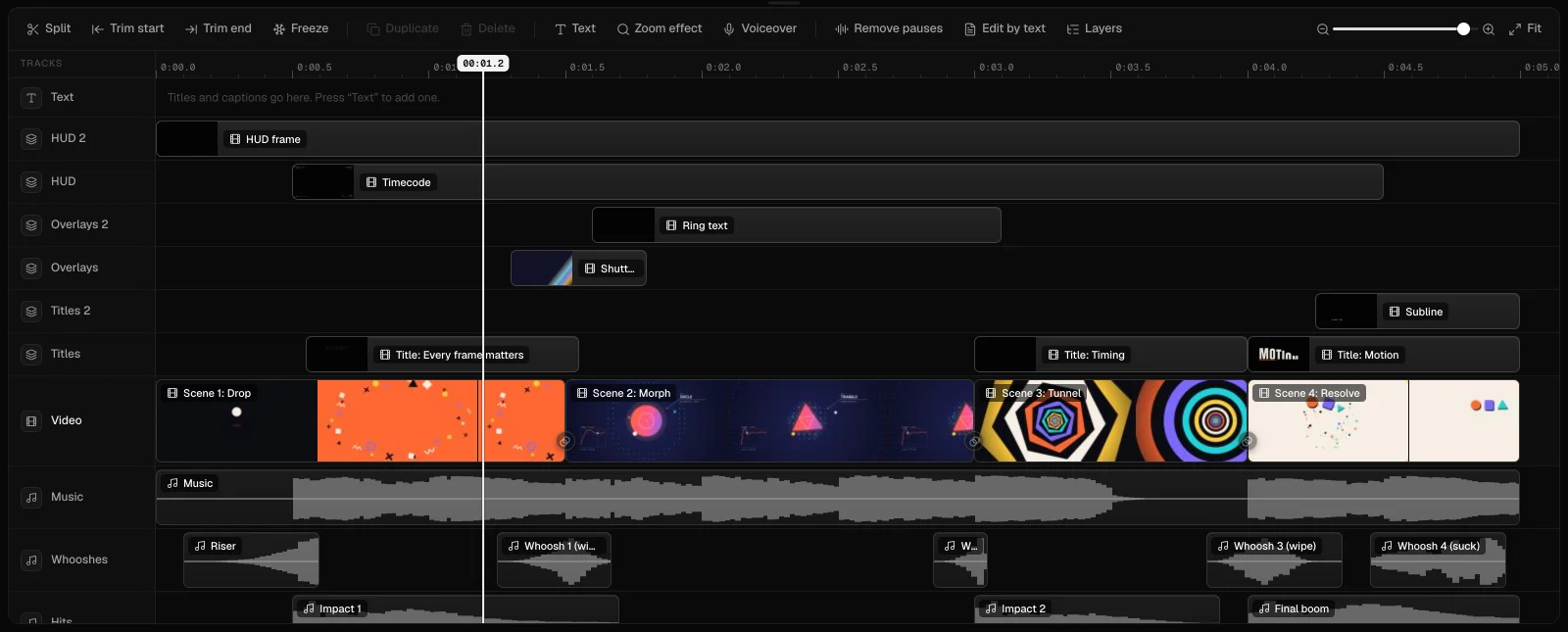Click the playhead marker at 00:01.2
Screen dimensions: 1568x632
point(483,64)
